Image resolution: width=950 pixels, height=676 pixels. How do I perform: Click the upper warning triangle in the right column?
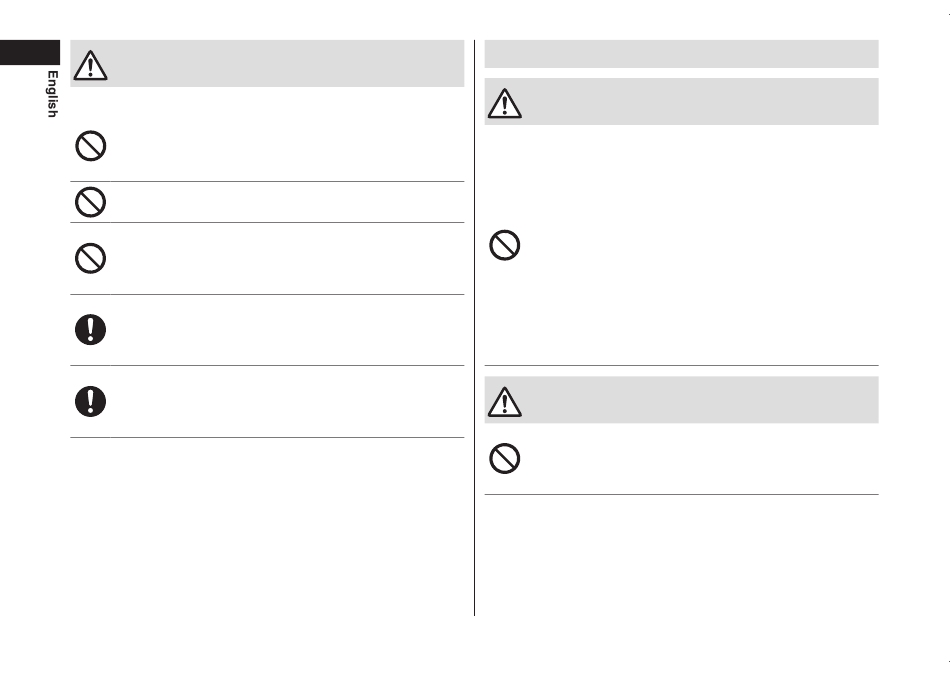[x=505, y=103]
